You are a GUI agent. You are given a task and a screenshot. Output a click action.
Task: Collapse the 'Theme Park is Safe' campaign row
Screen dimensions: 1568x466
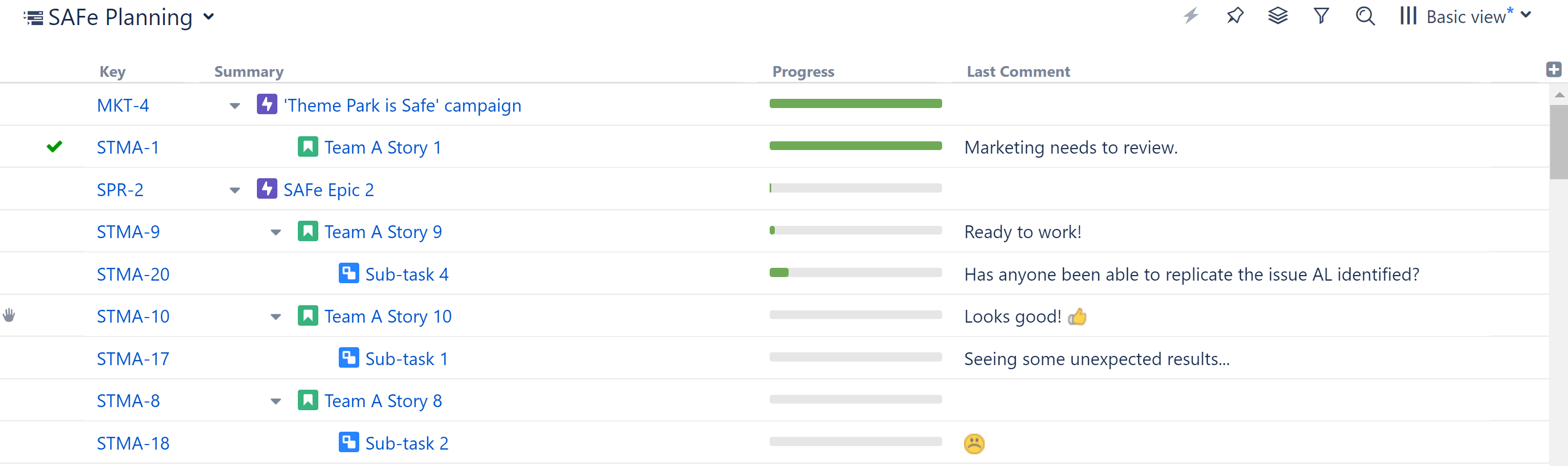click(235, 105)
